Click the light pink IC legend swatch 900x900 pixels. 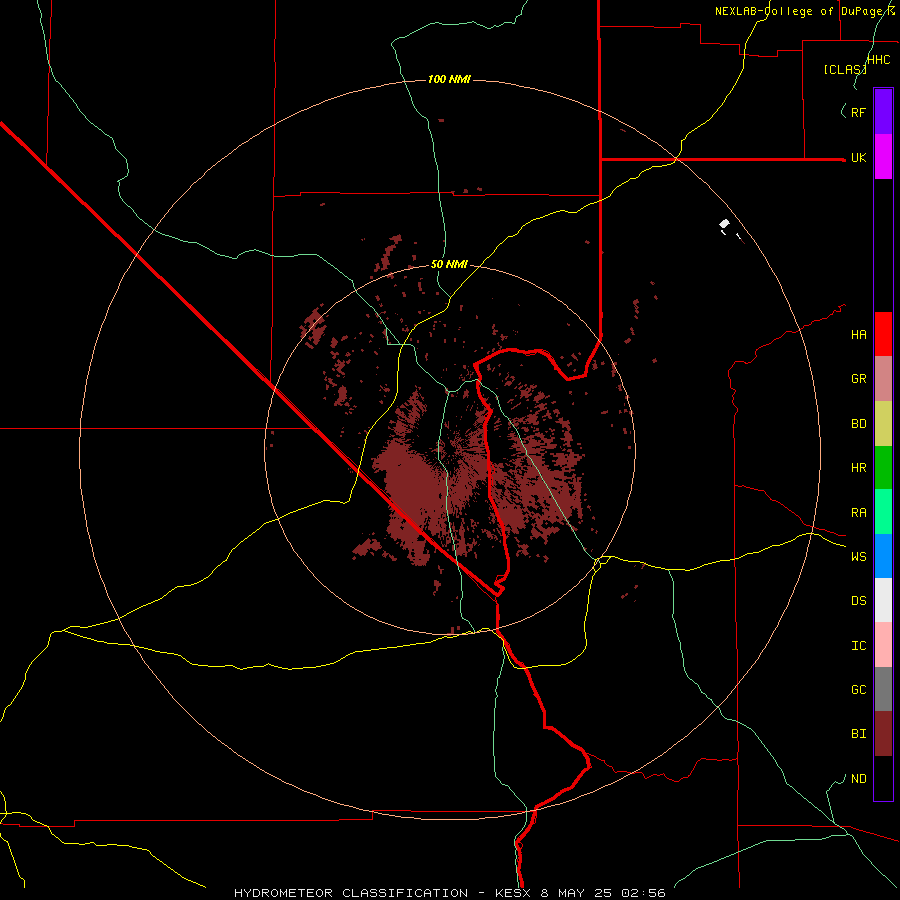pos(883,645)
